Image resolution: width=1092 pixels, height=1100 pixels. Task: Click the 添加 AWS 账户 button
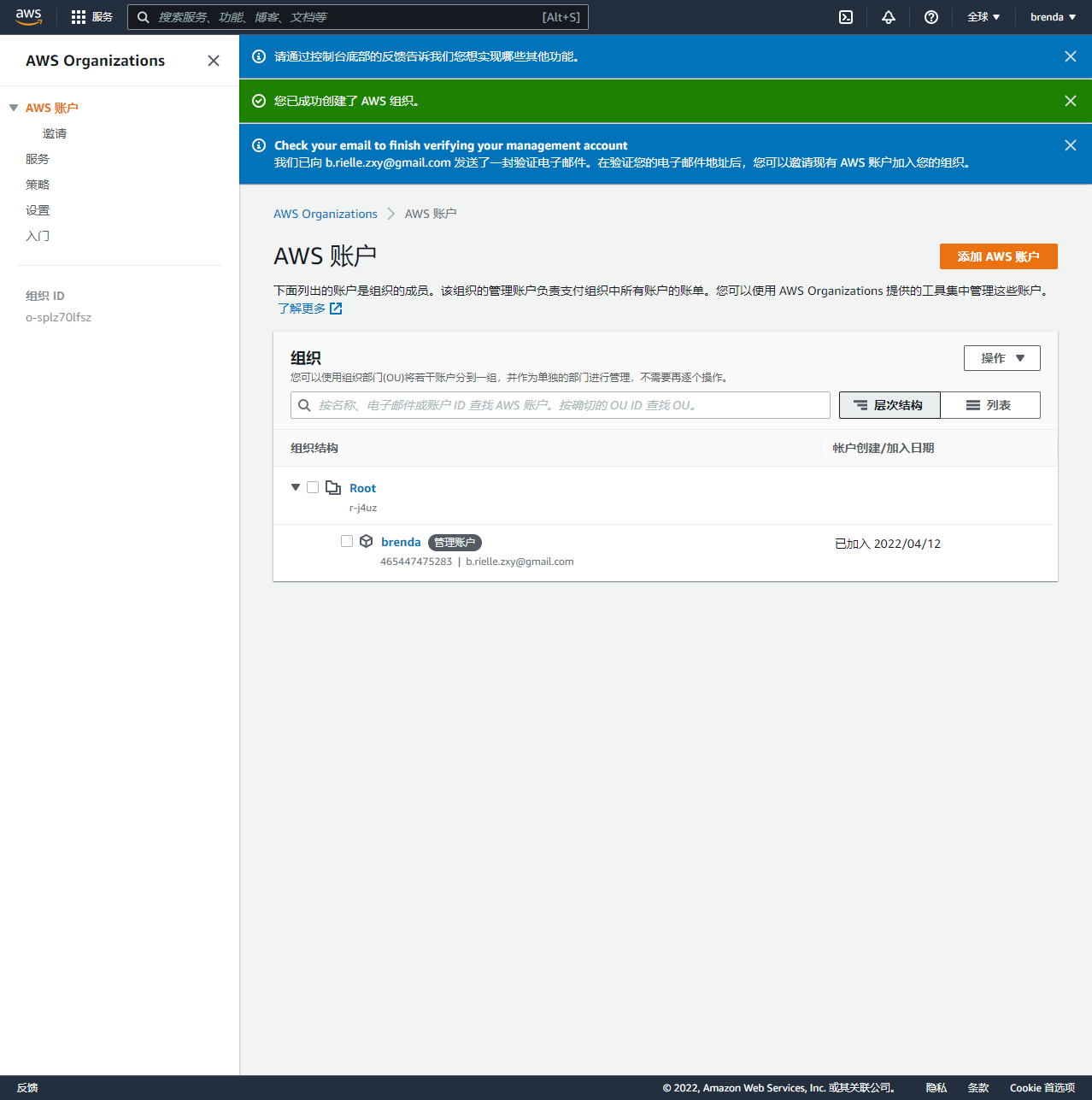pos(999,256)
